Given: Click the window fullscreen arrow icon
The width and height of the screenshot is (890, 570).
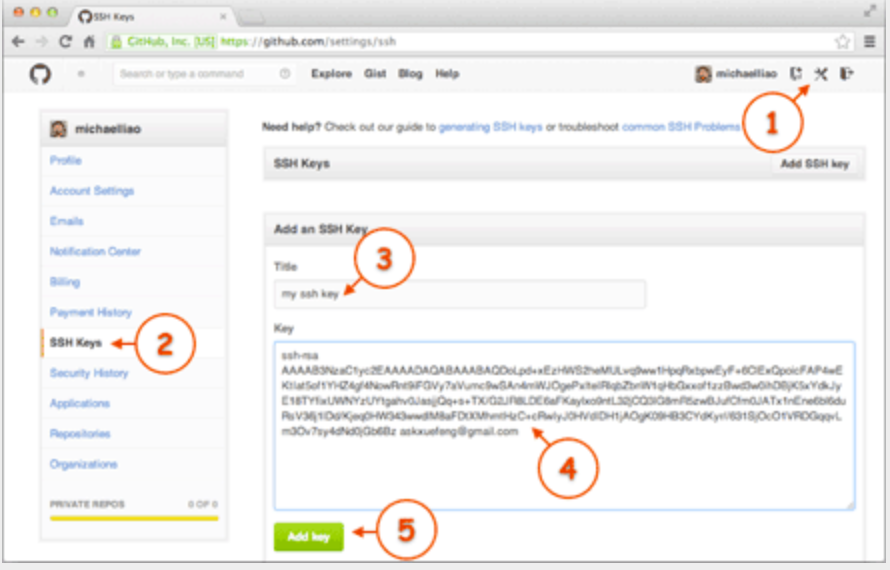Looking at the screenshot, I should pyautogui.click(x=870, y=11).
